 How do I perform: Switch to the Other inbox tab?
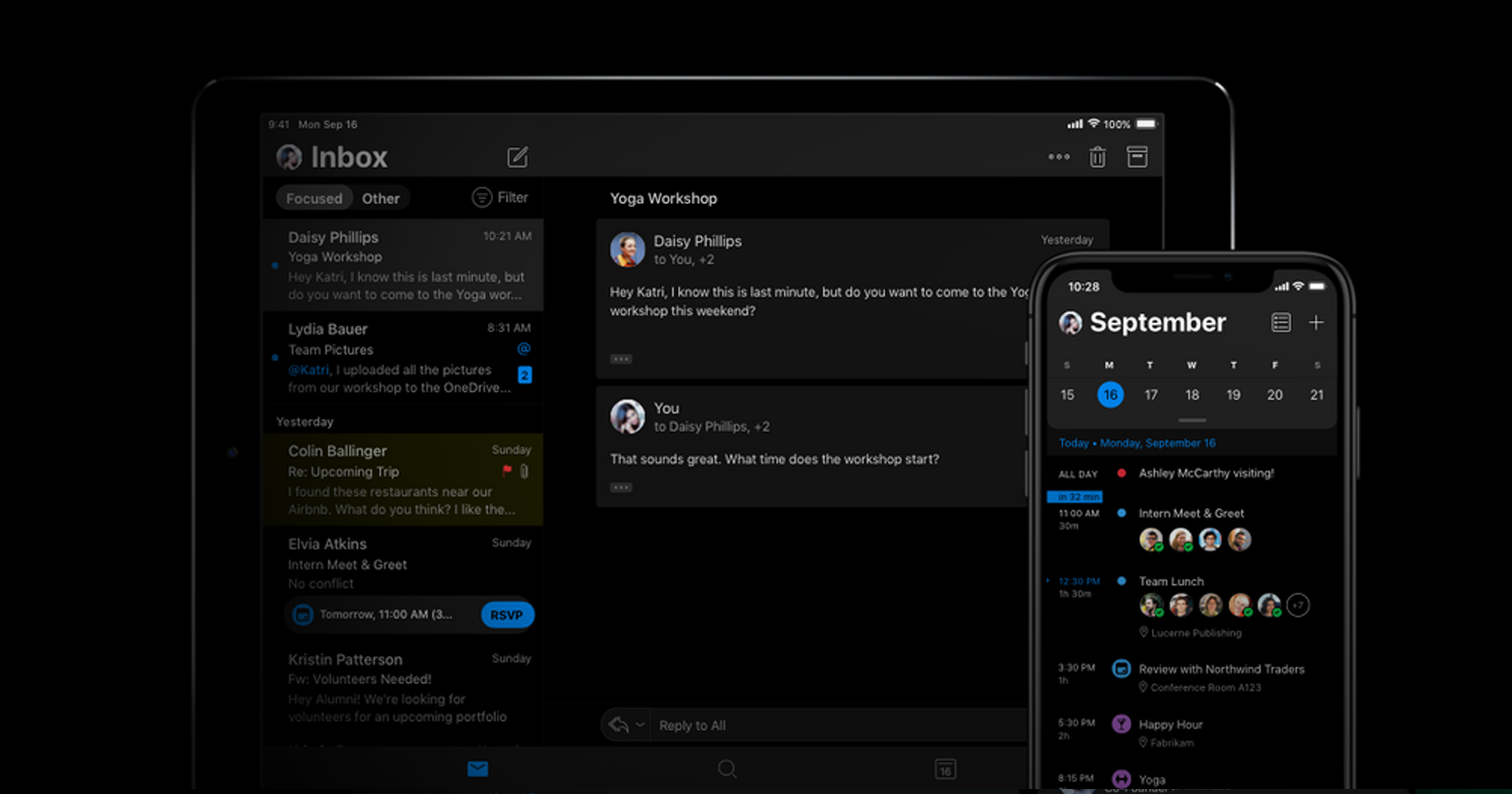pos(381,198)
